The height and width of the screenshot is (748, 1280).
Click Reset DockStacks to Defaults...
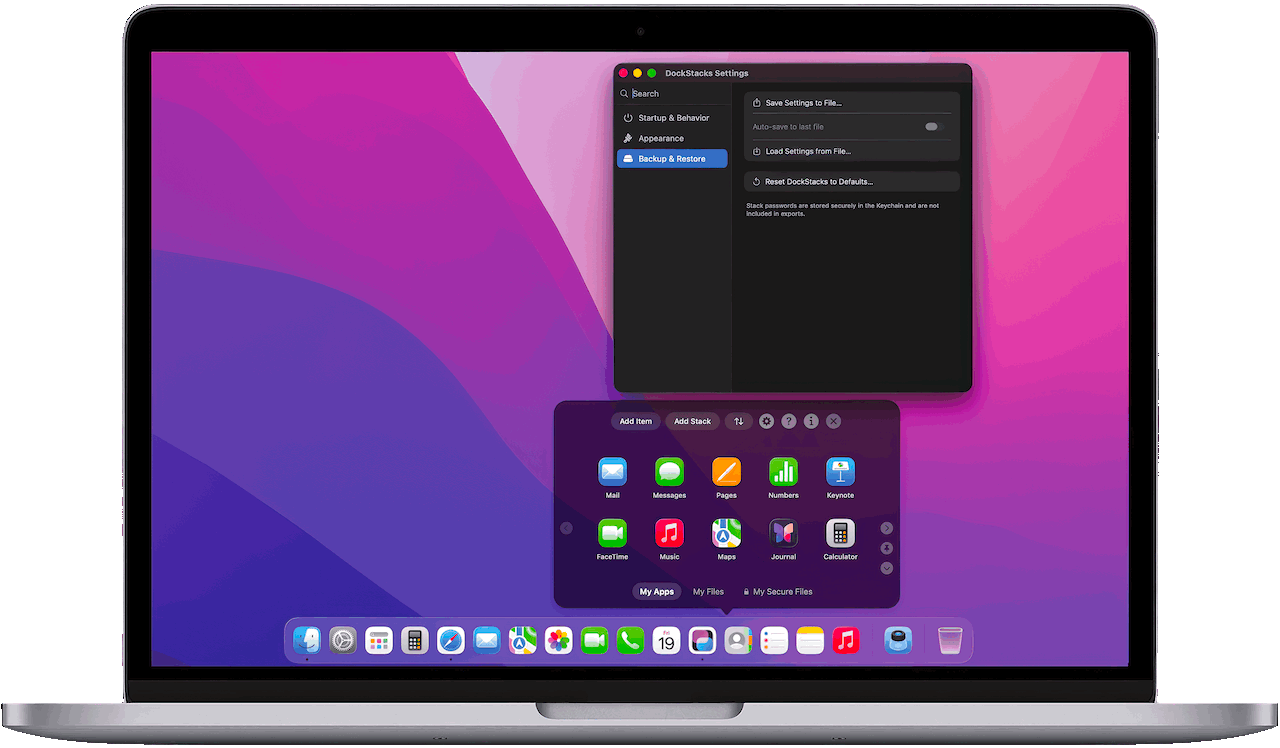point(852,182)
